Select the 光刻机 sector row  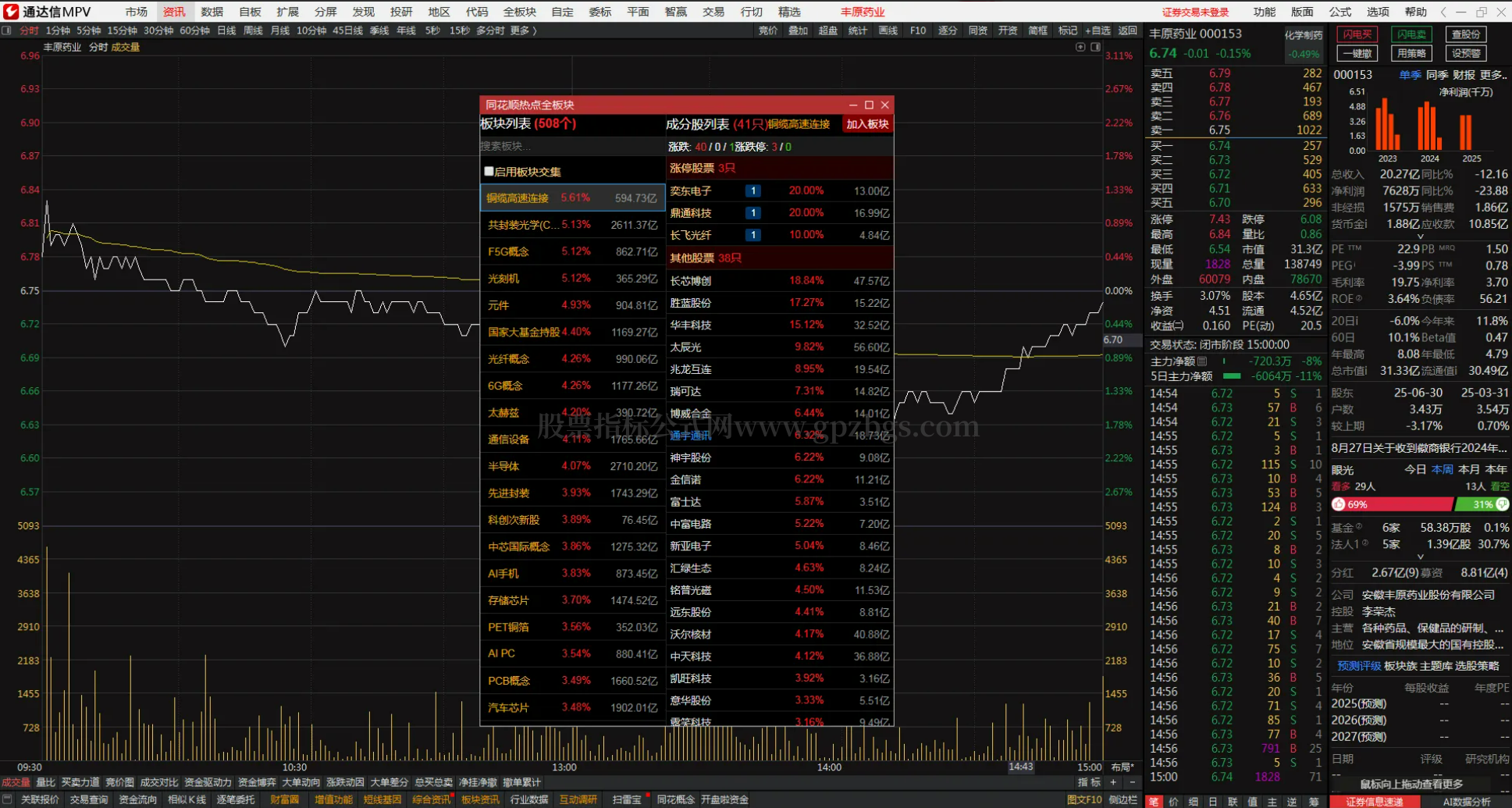click(x=572, y=278)
